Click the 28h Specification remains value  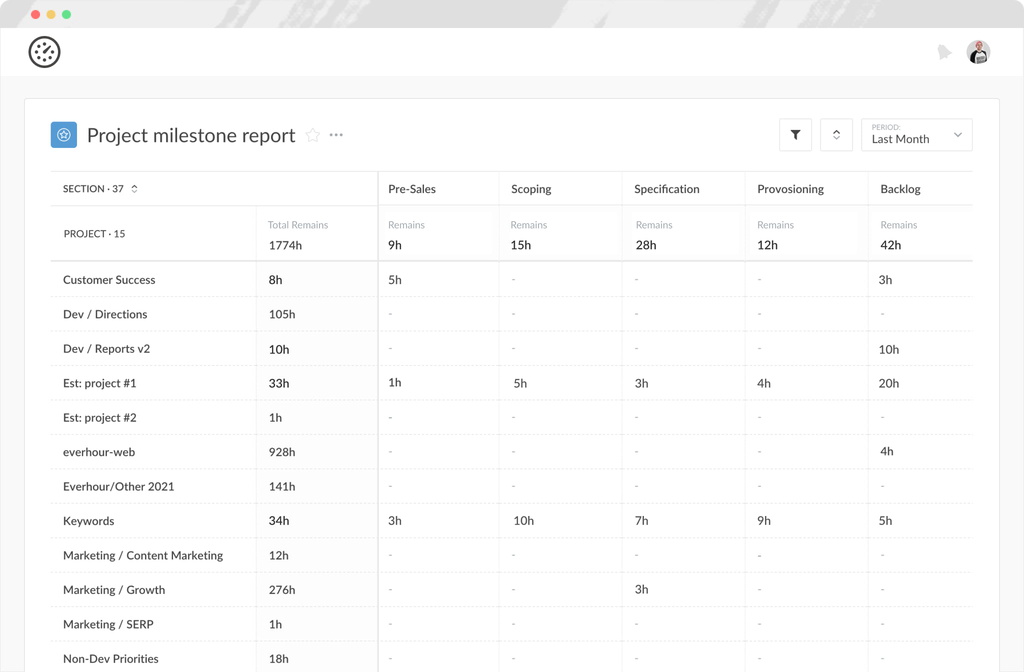coord(644,243)
